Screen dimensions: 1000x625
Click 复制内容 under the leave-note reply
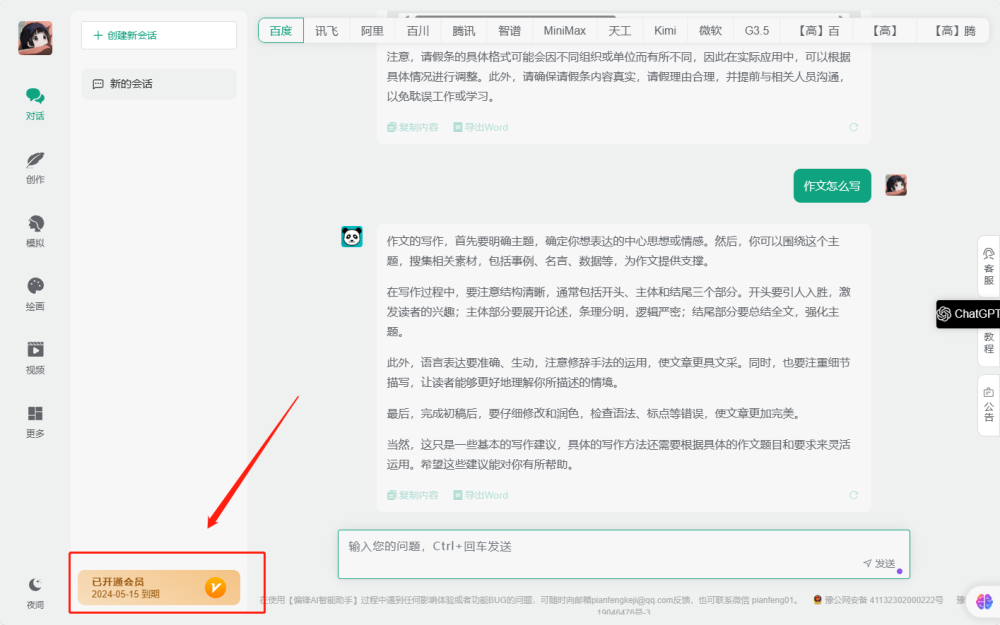(x=413, y=127)
